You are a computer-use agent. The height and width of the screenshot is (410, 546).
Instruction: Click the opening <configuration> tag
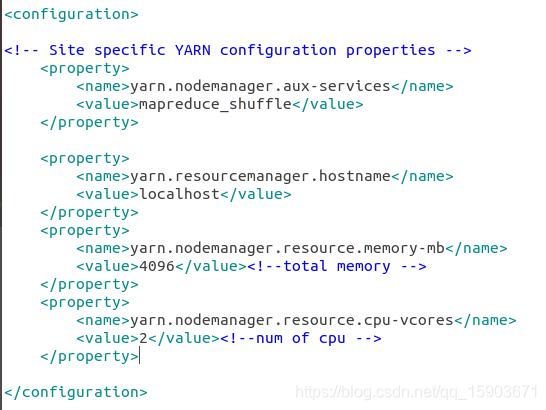point(71,15)
